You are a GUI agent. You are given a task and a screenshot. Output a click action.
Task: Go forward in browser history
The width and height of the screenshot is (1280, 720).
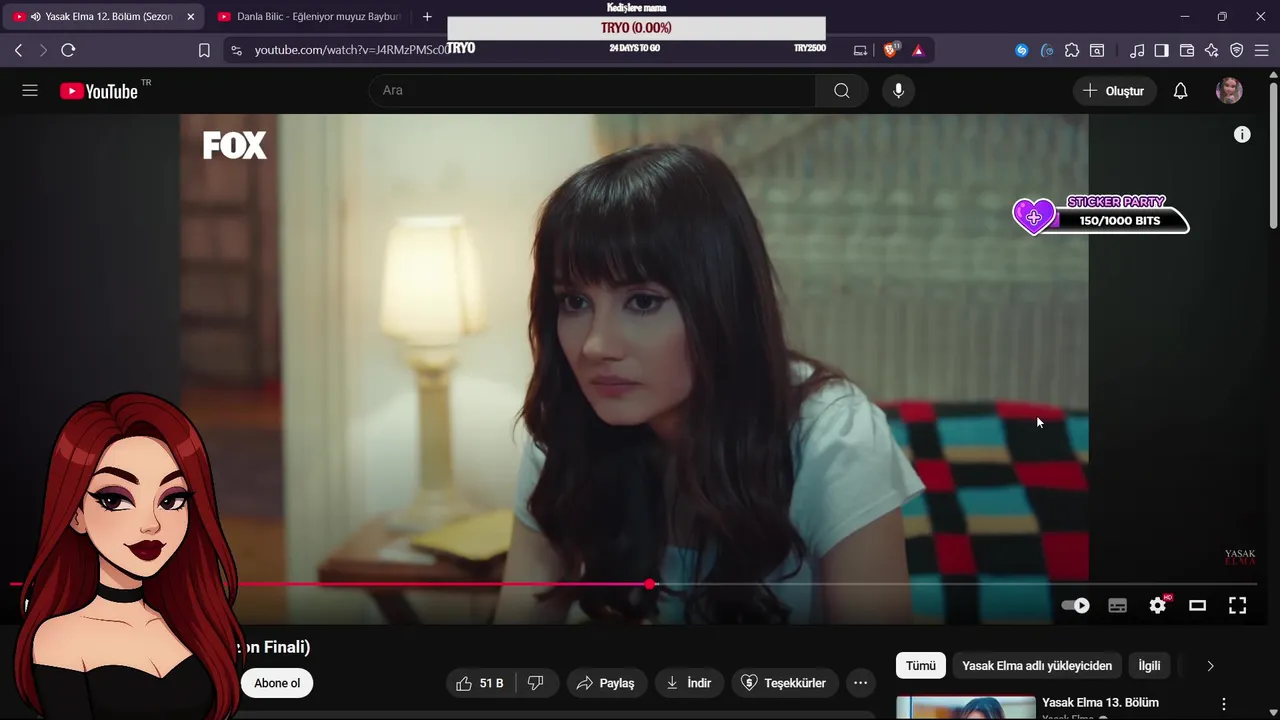(x=43, y=50)
